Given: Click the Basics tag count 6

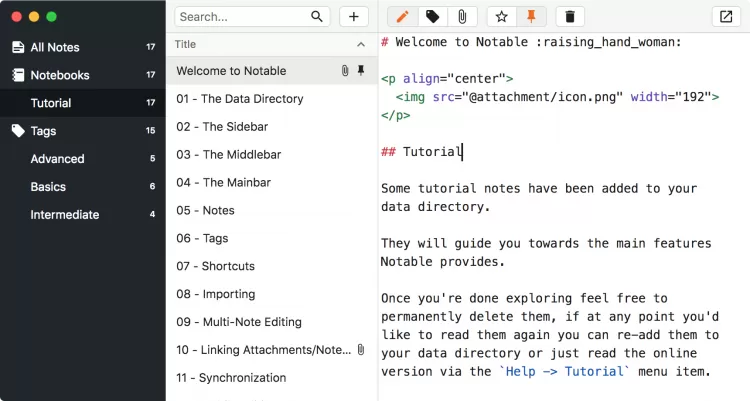Looking at the screenshot, I should (153, 187).
